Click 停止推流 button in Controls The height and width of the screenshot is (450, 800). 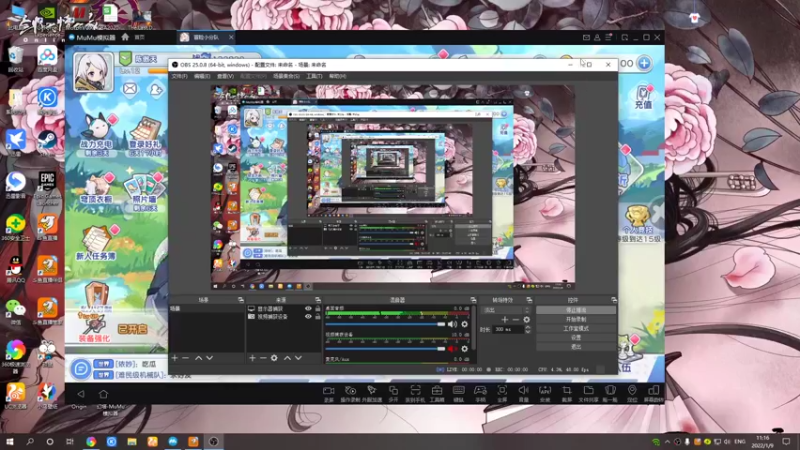coord(576,310)
